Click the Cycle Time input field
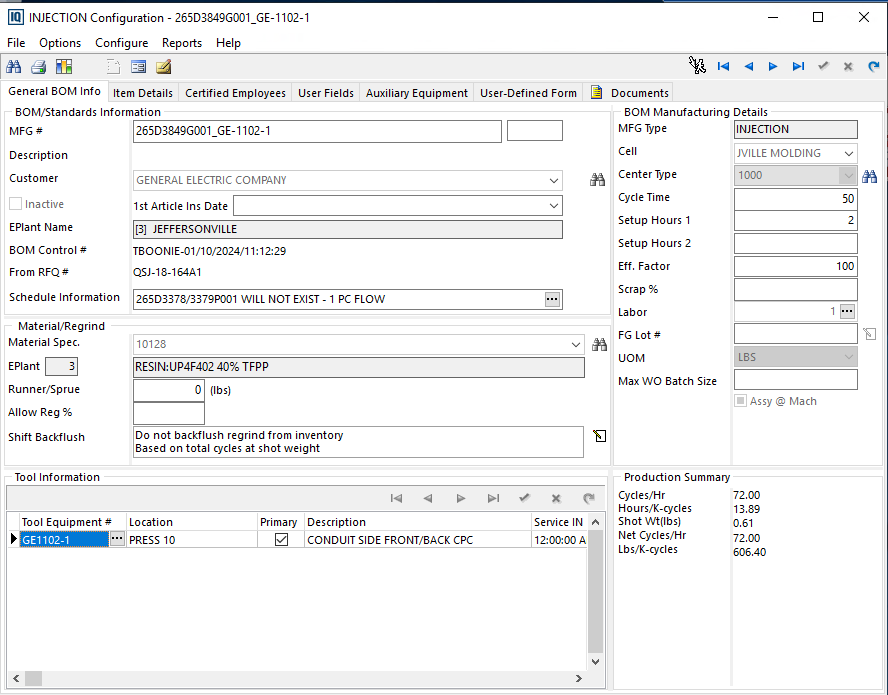The height and width of the screenshot is (695, 888). pos(795,198)
